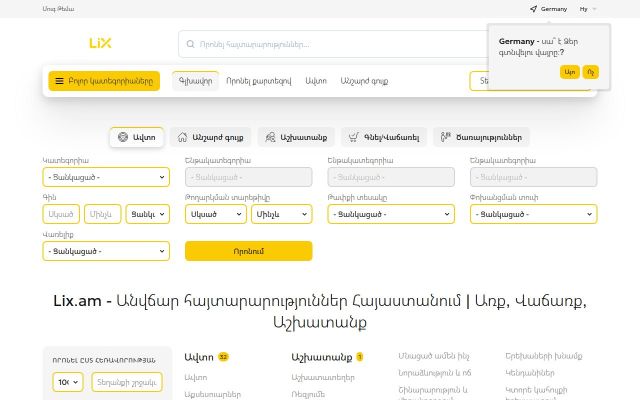Click the house icon on Անշարժ գույք tab

[182, 137]
